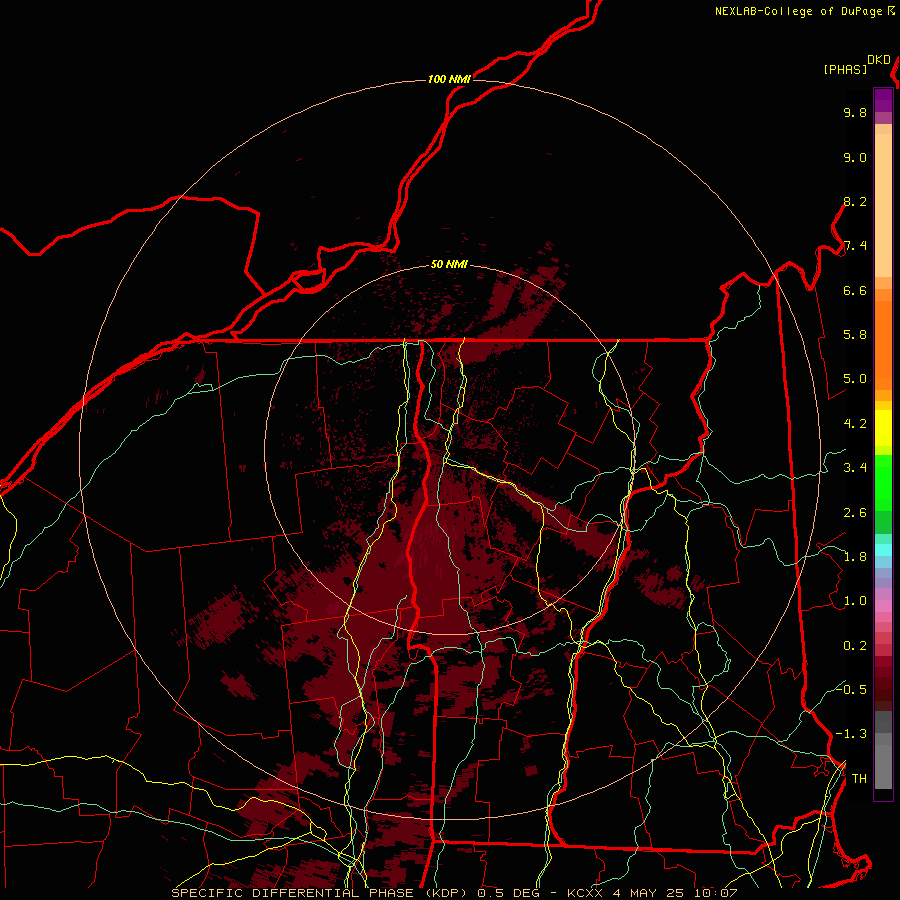The height and width of the screenshot is (900, 900).
Task: Click the -0.5 value on color scale
Action: pos(851,689)
